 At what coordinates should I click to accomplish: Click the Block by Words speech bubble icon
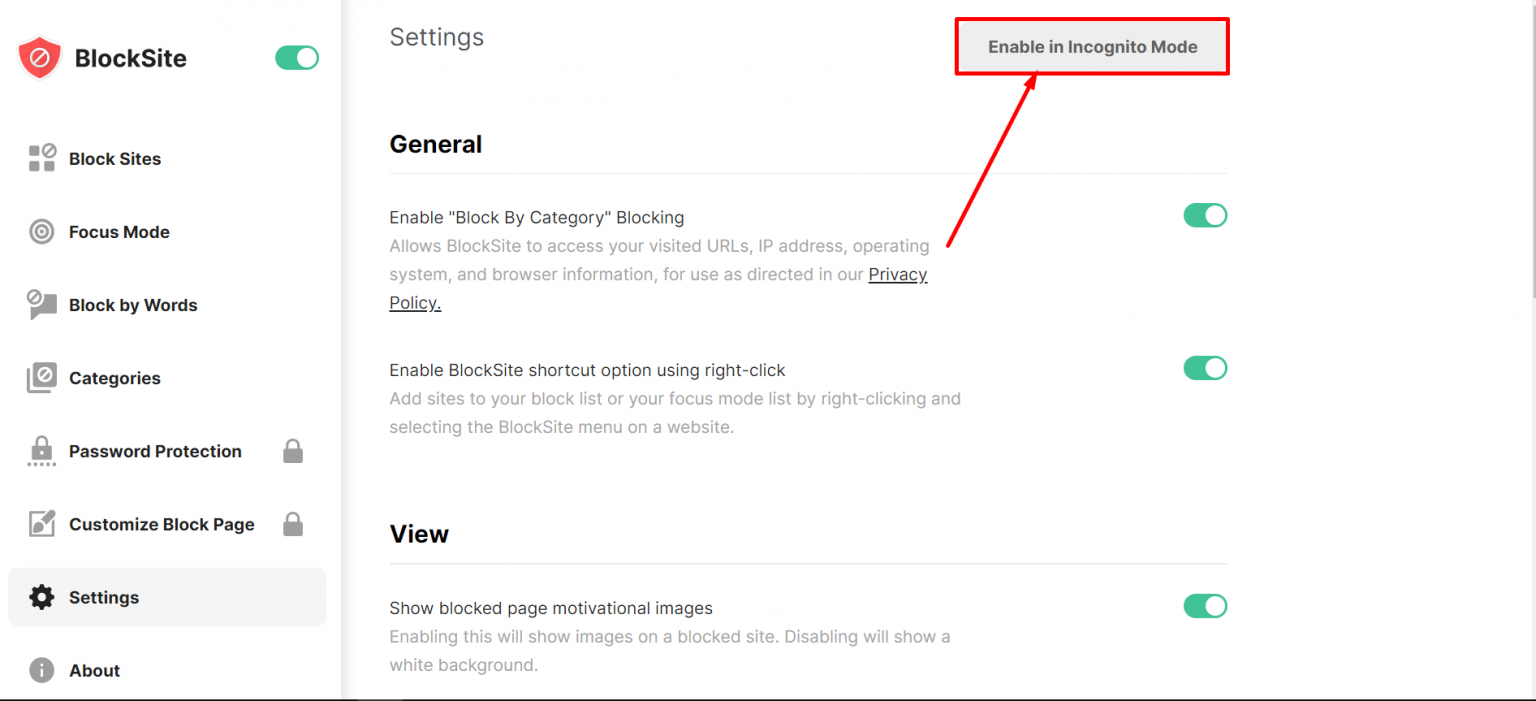point(42,304)
